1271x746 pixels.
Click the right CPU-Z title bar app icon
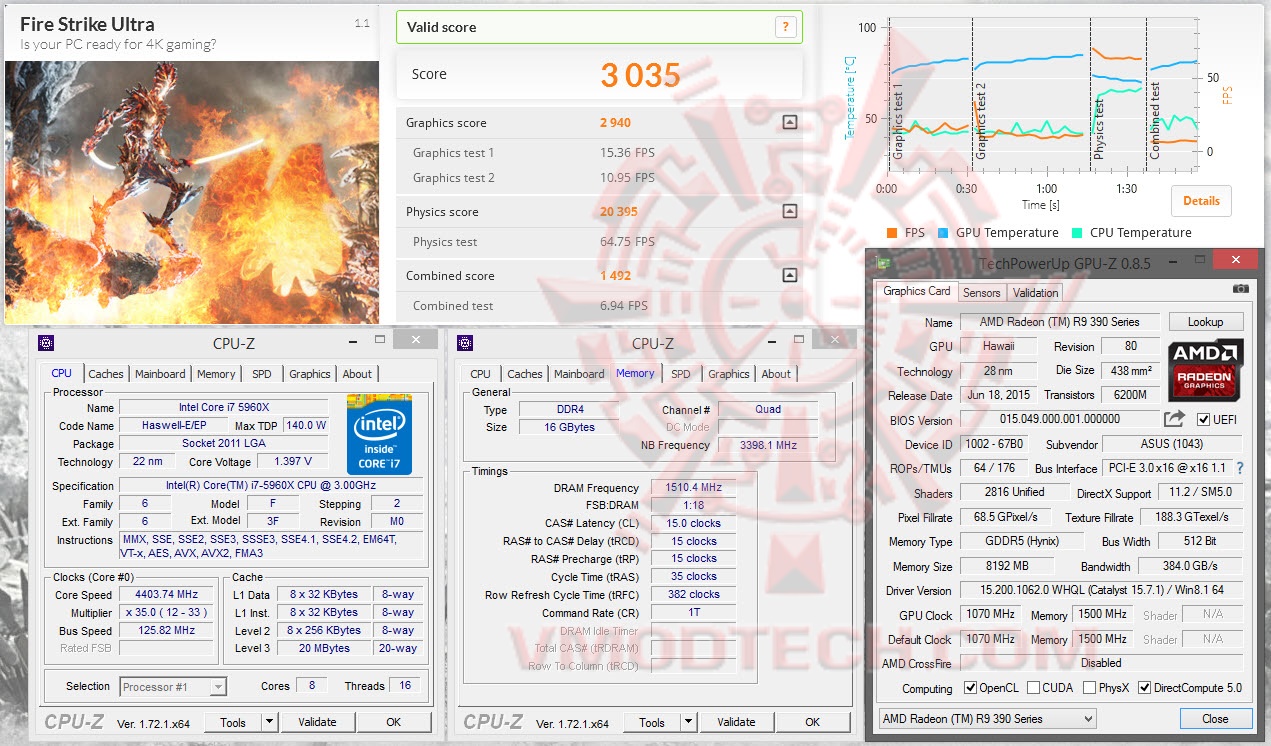coord(465,343)
